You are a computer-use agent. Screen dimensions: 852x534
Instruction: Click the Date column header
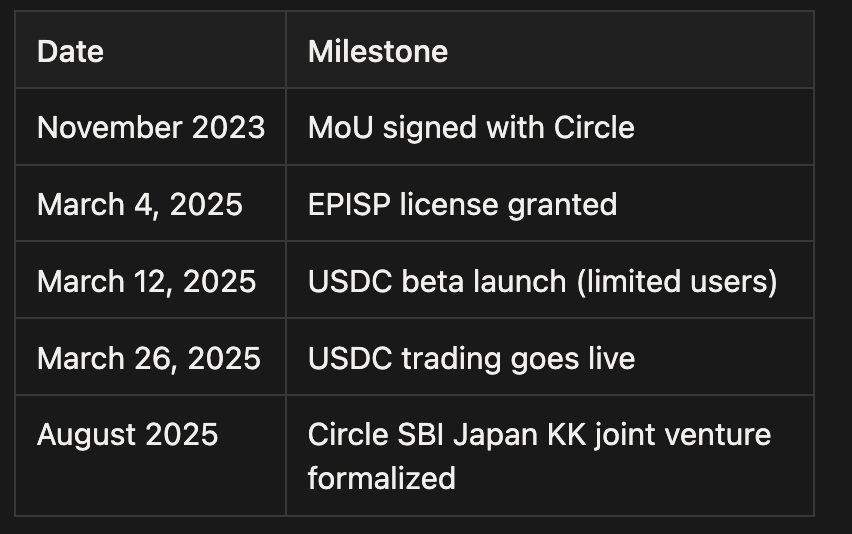pyautogui.click(x=70, y=51)
